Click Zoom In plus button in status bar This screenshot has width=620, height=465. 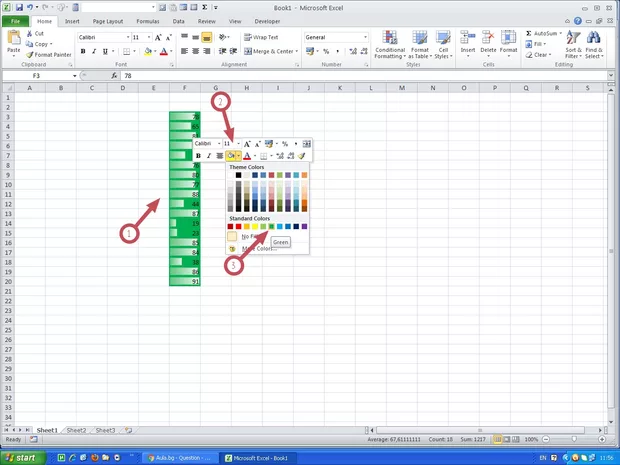[x=602, y=439]
